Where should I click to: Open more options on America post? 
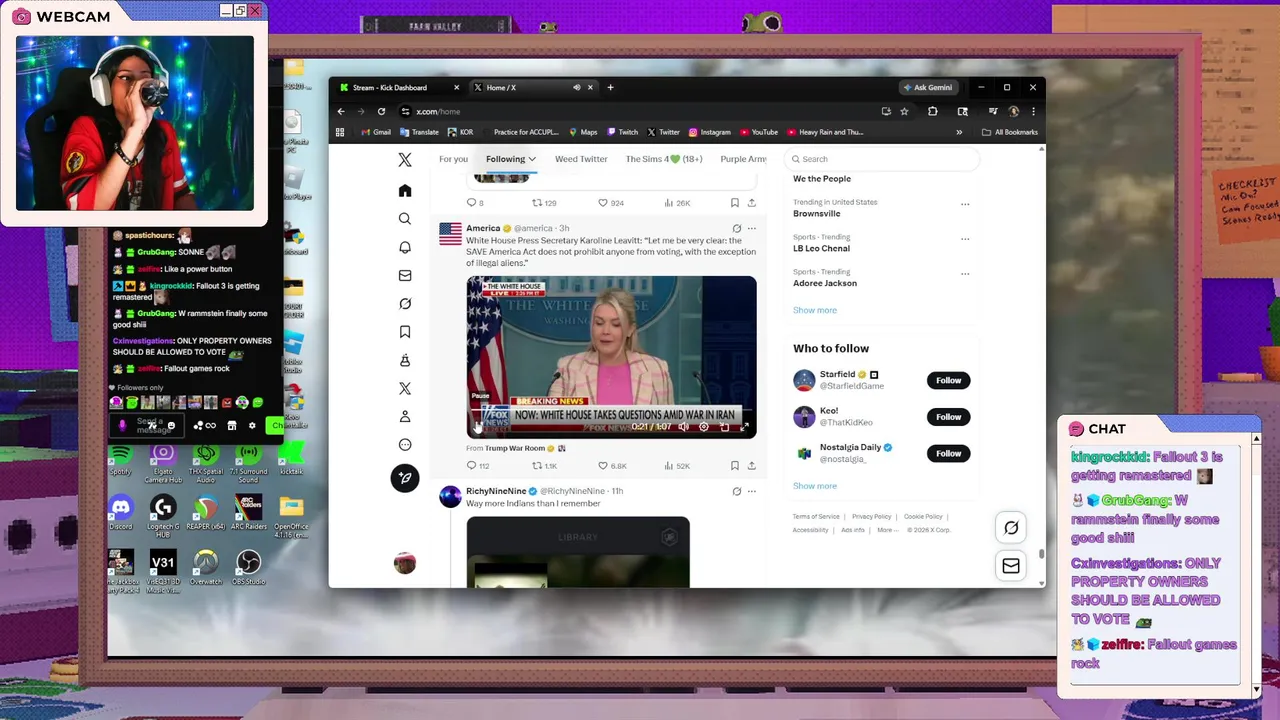(x=752, y=228)
